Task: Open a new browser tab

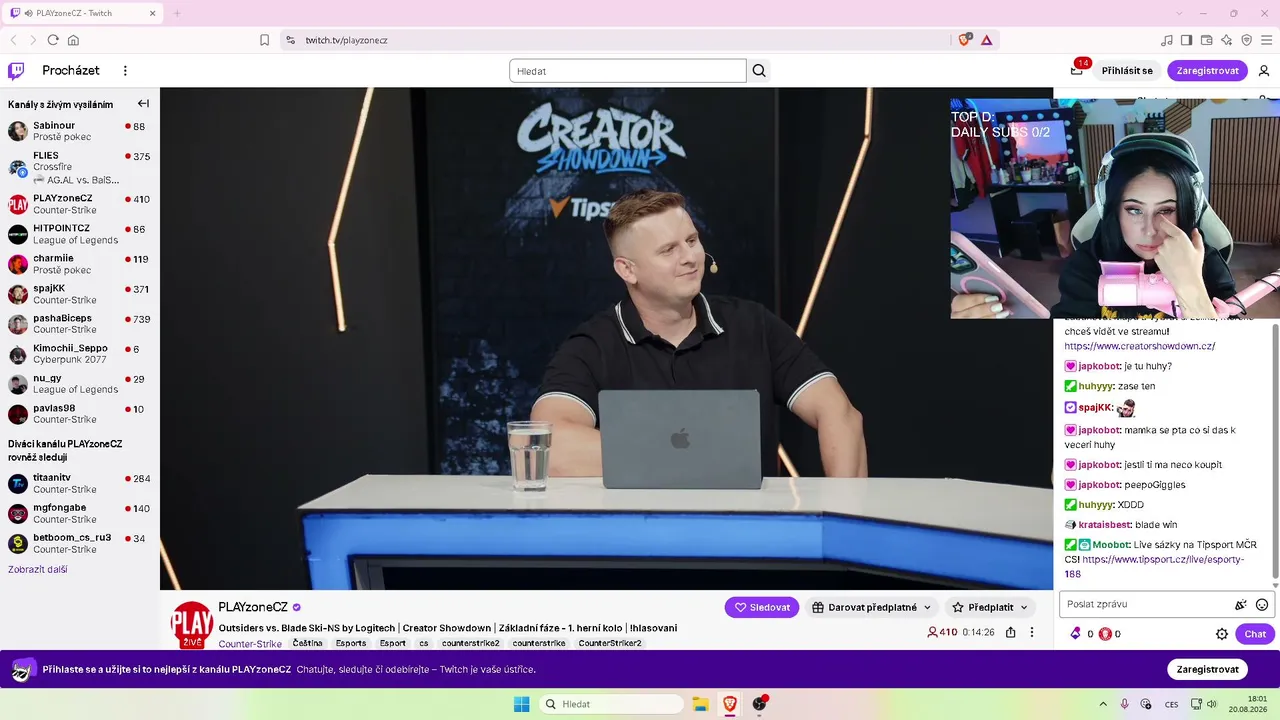Action: click(x=177, y=13)
